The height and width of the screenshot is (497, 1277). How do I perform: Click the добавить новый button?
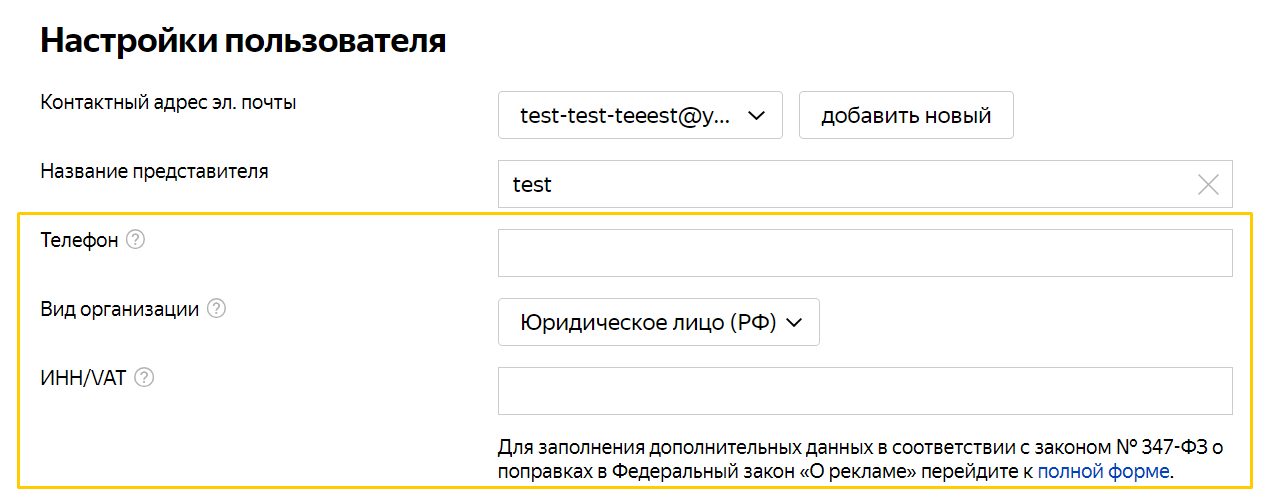[906, 115]
